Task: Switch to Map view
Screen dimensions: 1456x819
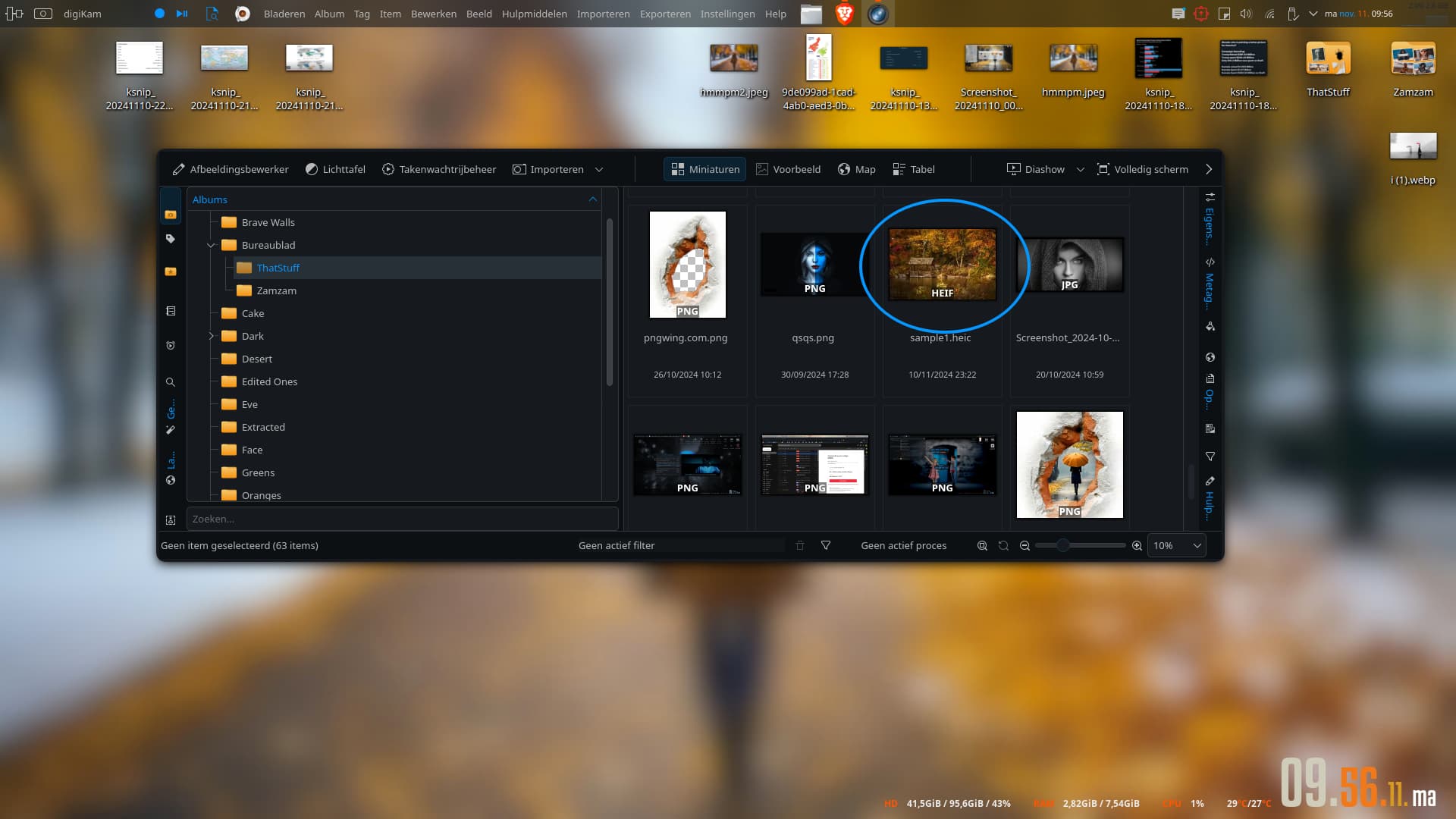Action: 857,169
